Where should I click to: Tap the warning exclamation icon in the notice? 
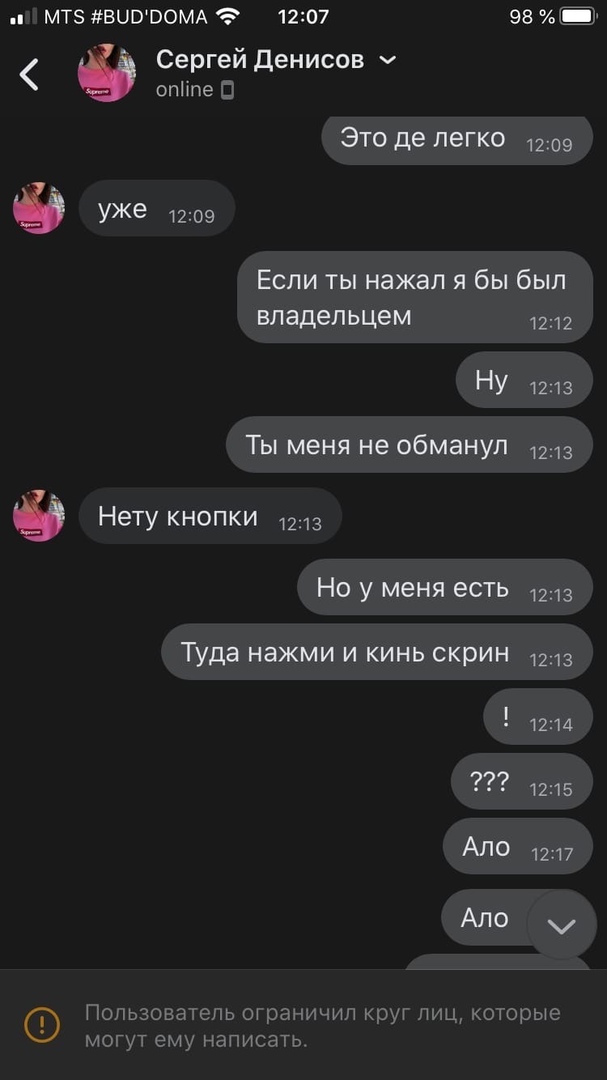[42, 1024]
